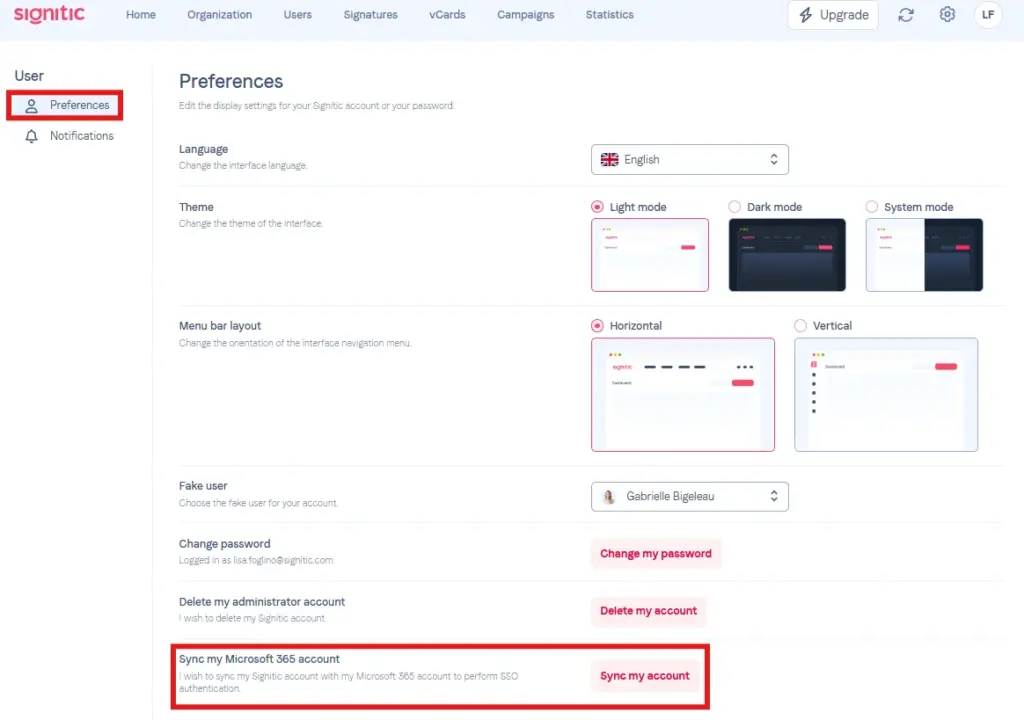Choose the Dark mode preview thumbnail
Image resolution: width=1024 pixels, height=720 pixels.
pyautogui.click(x=787, y=255)
